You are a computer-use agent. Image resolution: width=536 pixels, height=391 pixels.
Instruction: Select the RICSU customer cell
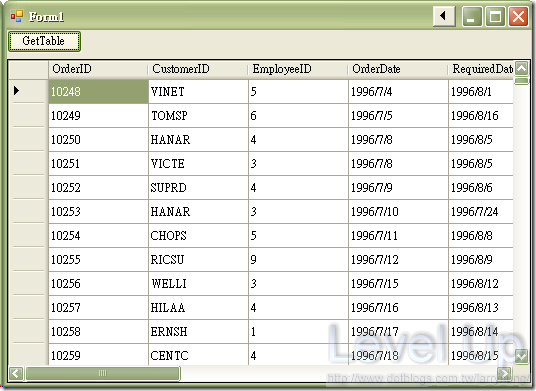[x=199, y=259]
